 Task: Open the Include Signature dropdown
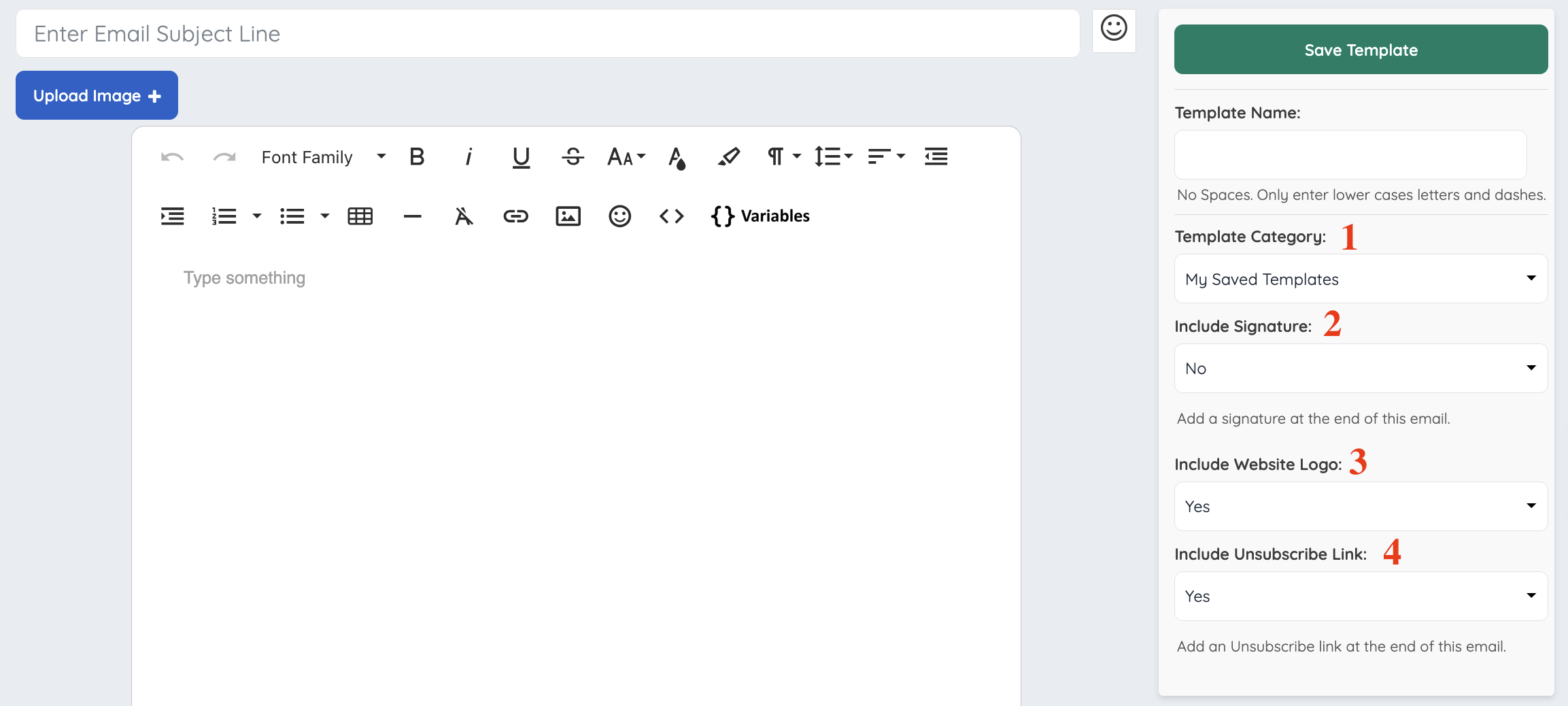[x=1361, y=368]
